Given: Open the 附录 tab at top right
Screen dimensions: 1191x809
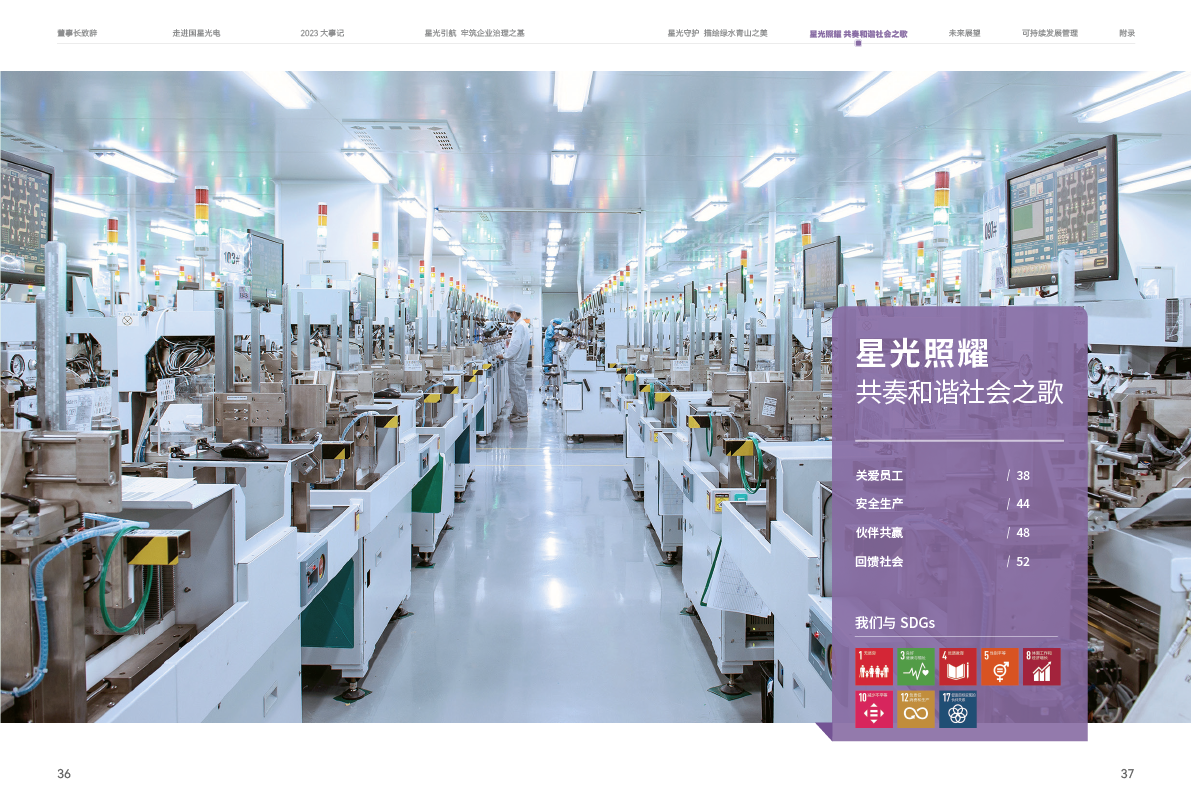Looking at the screenshot, I should click(1126, 33).
